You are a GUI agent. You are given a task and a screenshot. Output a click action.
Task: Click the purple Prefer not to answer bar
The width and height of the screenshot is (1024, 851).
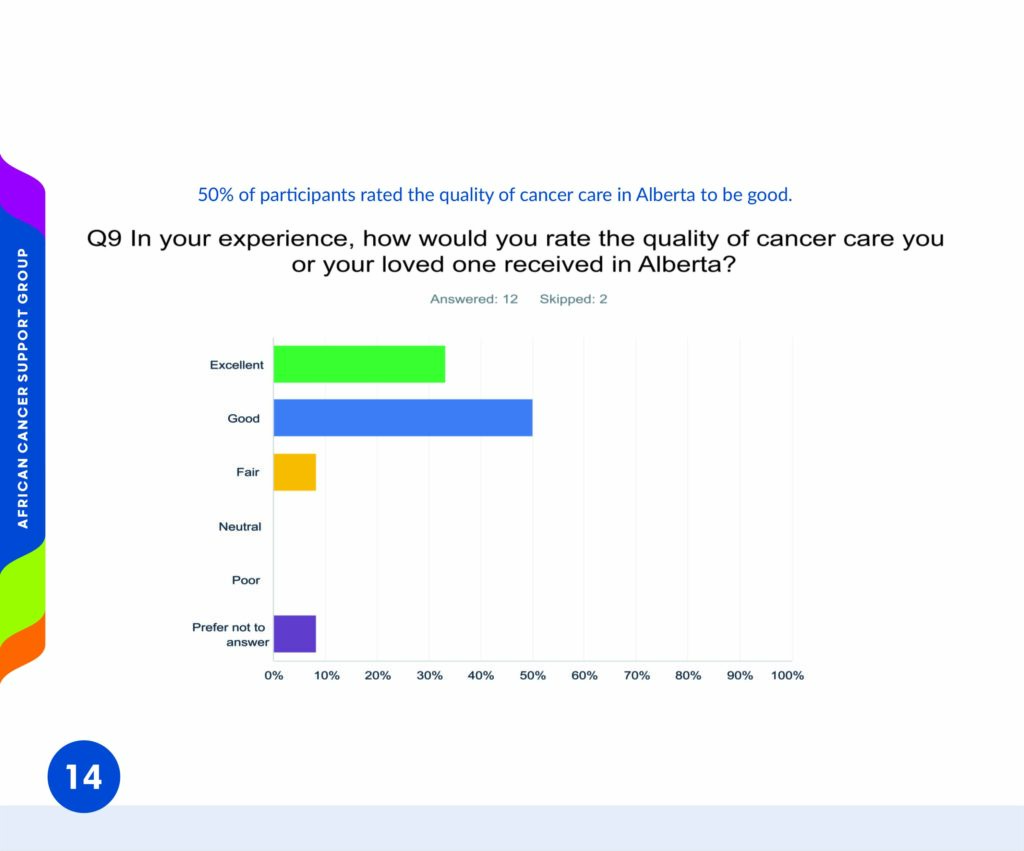tap(295, 634)
